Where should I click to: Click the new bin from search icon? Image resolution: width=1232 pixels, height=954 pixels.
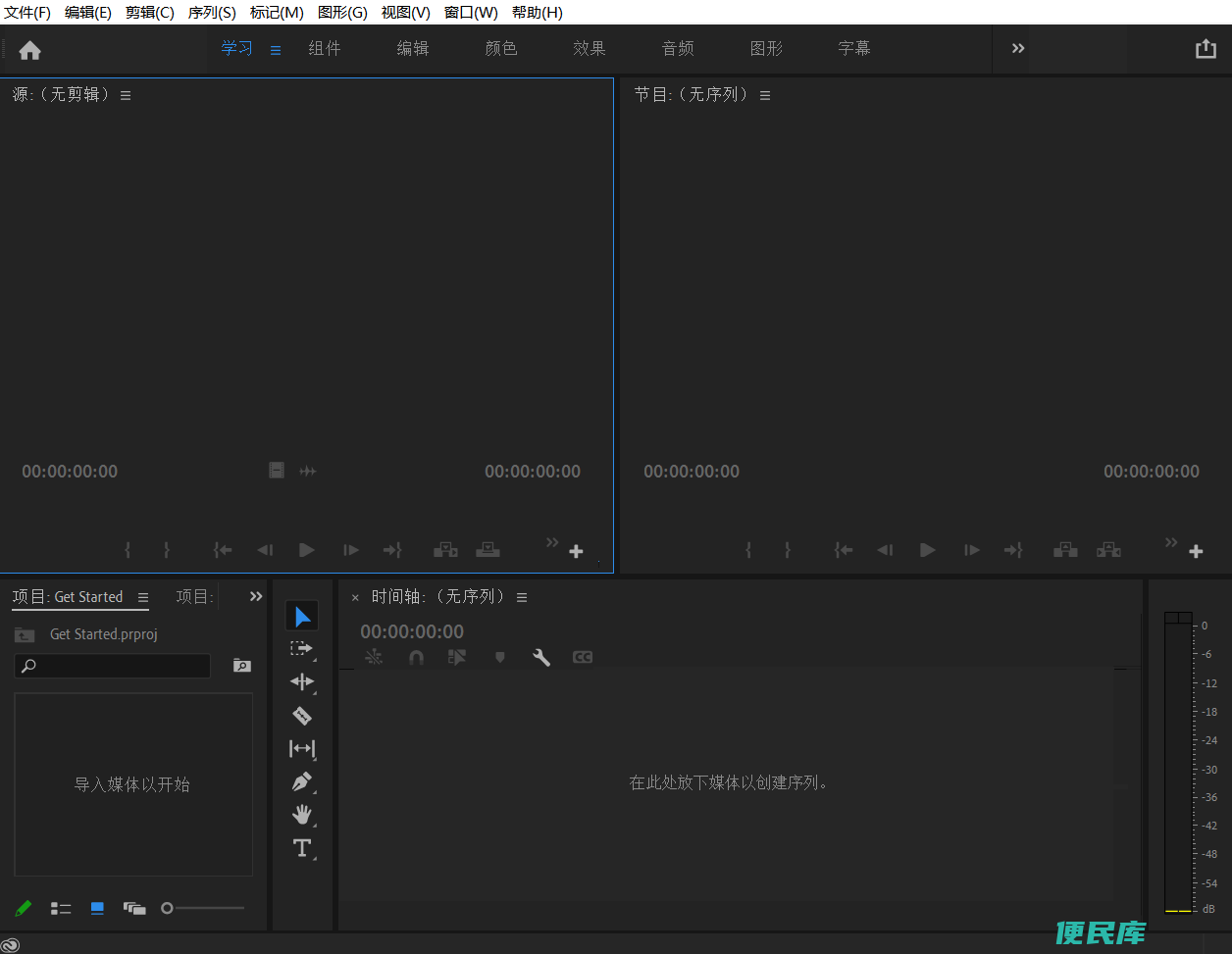click(x=242, y=666)
